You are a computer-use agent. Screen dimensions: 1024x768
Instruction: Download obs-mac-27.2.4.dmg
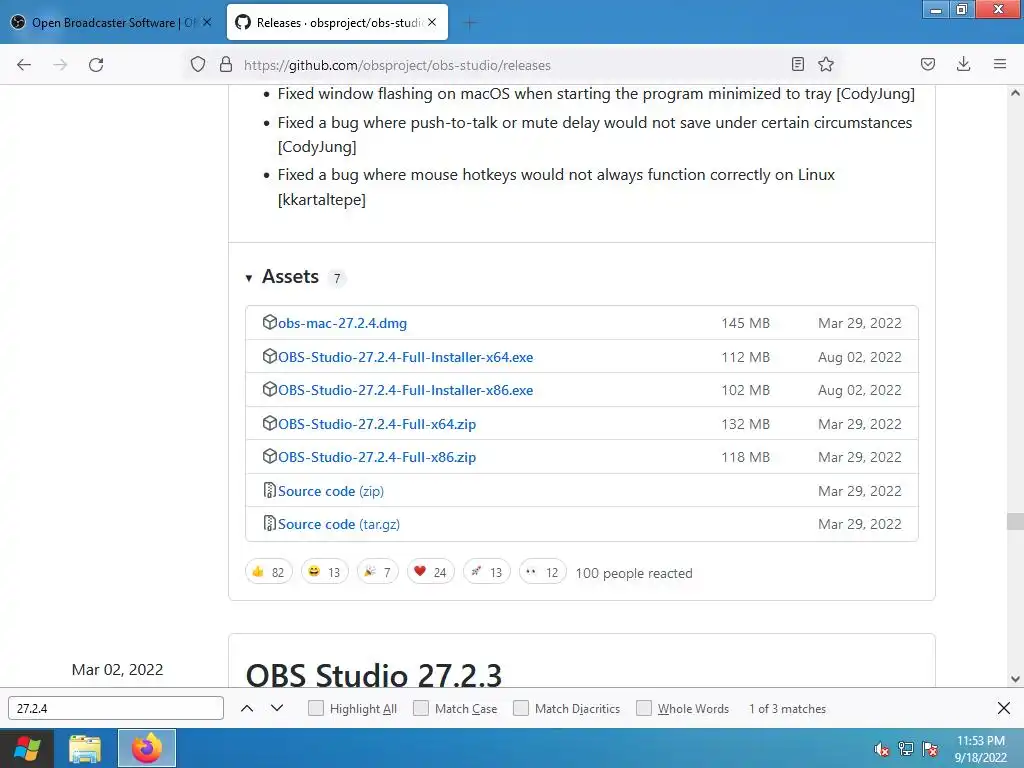pos(342,323)
